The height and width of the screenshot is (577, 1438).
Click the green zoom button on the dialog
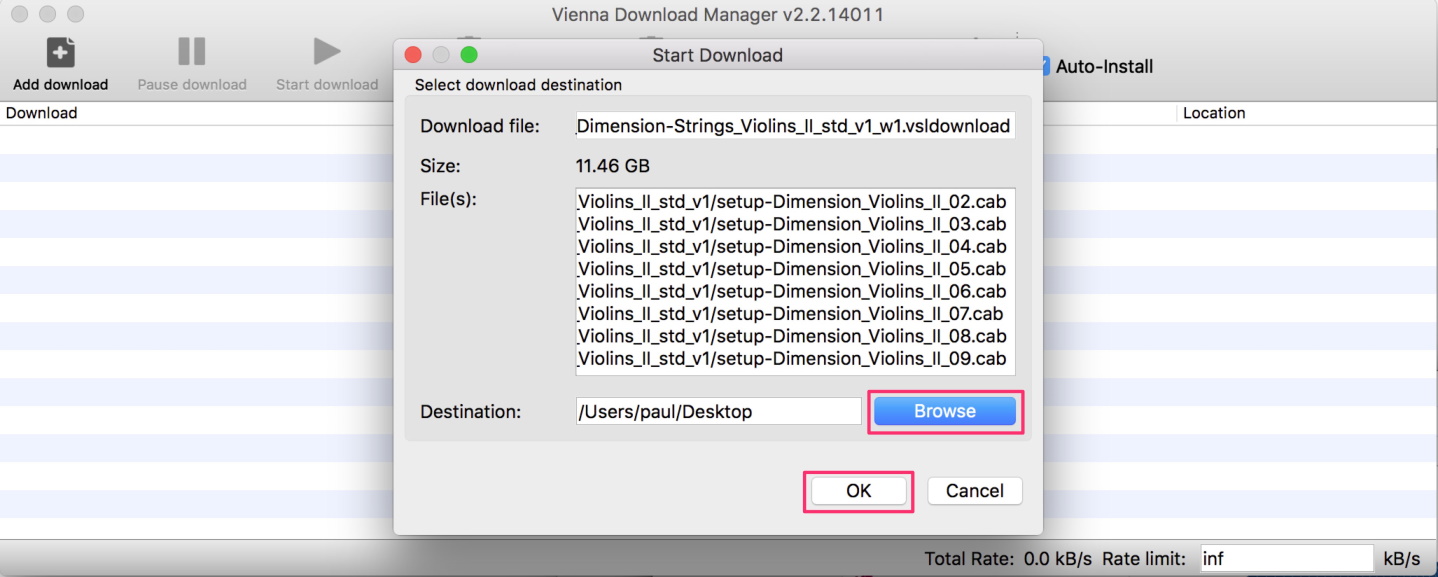[x=469, y=55]
